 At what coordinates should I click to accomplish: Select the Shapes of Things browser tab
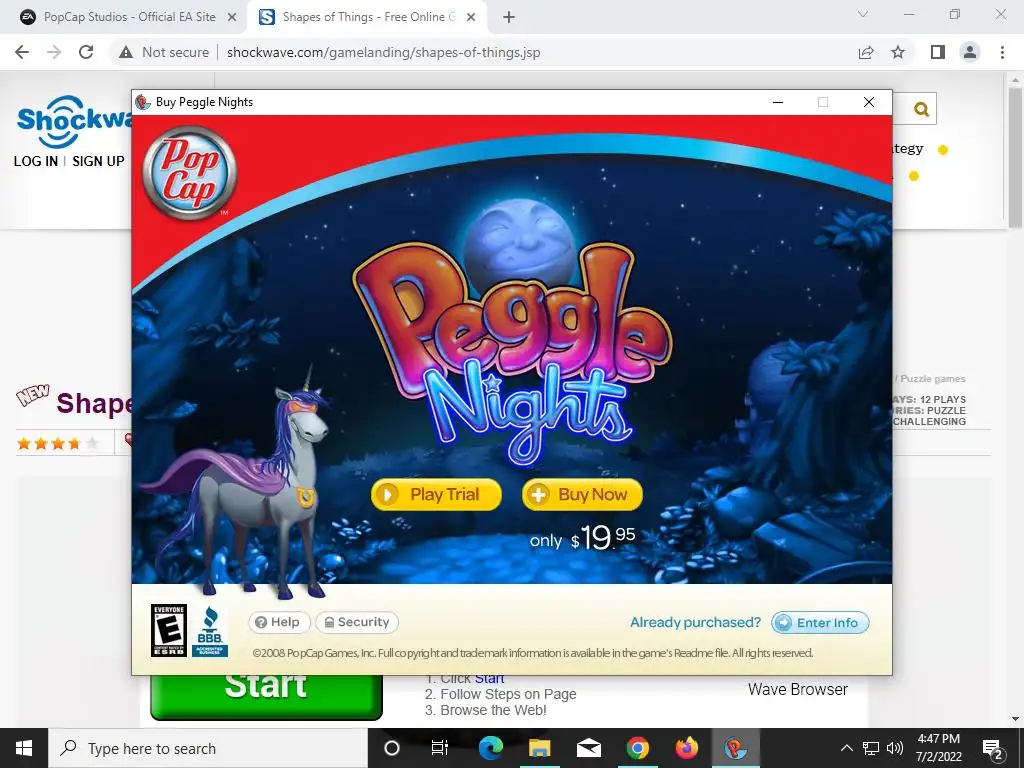[368, 17]
